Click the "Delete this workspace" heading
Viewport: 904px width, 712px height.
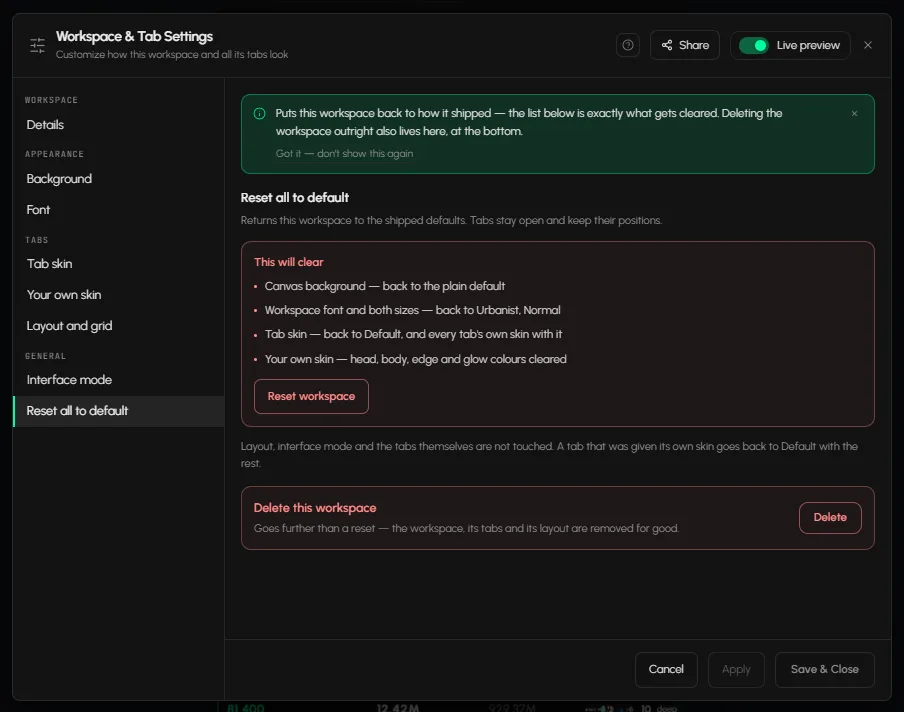(315, 508)
